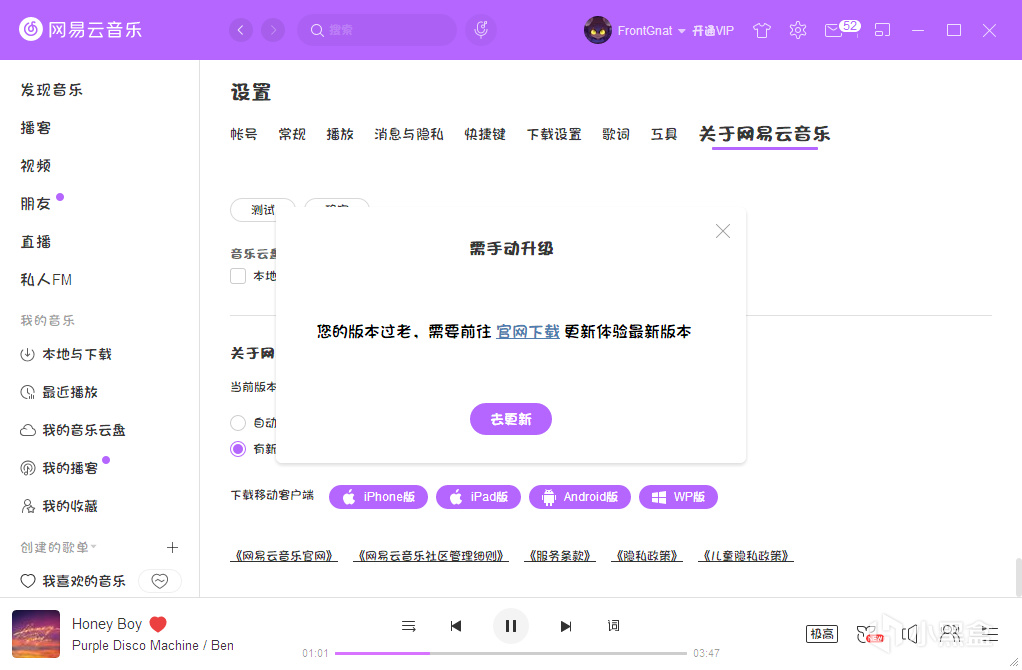Switch to the 消息与隐私 settings tab
Image resolution: width=1022 pixels, height=670 pixels.
pyautogui.click(x=409, y=134)
